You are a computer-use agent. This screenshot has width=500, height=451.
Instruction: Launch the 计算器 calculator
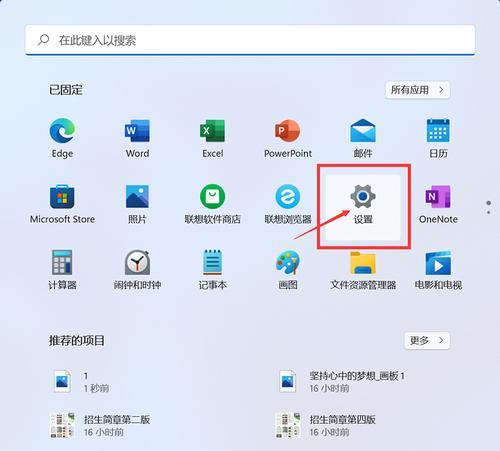click(x=62, y=269)
